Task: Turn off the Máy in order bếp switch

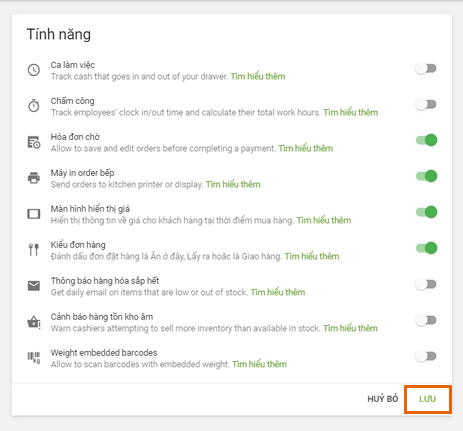Action: 426,176
